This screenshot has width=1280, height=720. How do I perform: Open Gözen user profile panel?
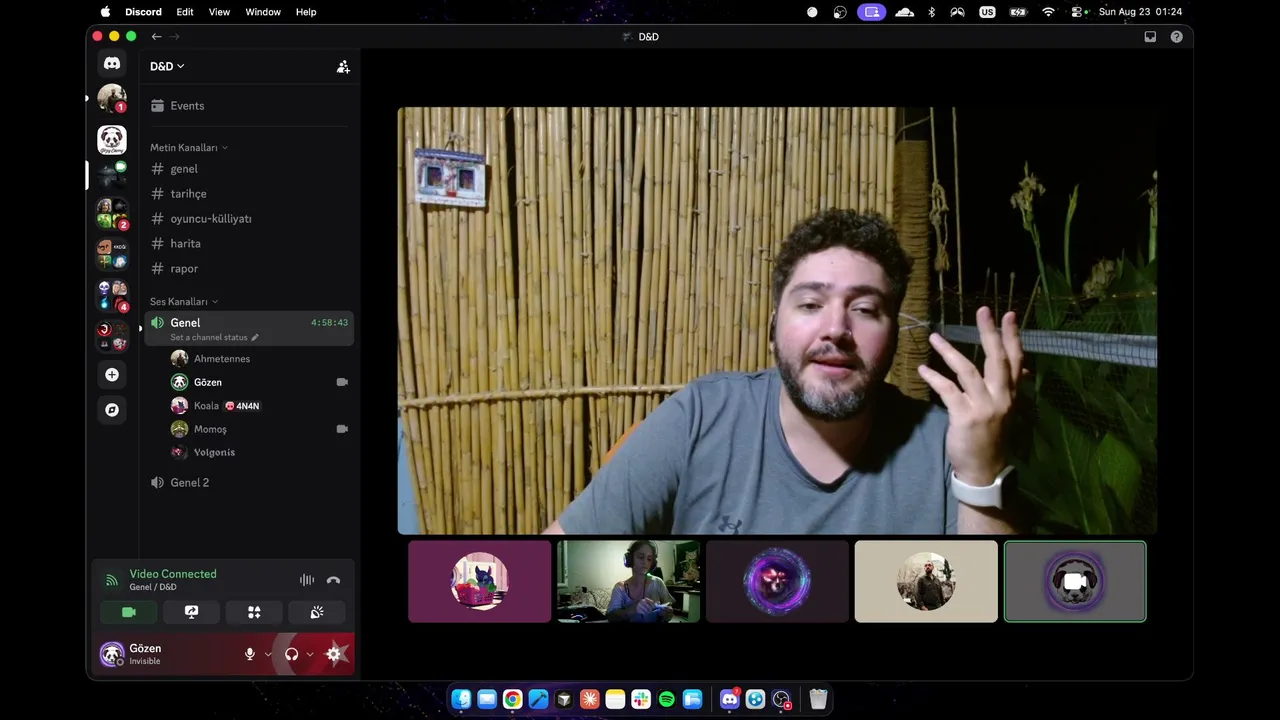click(x=165, y=654)
